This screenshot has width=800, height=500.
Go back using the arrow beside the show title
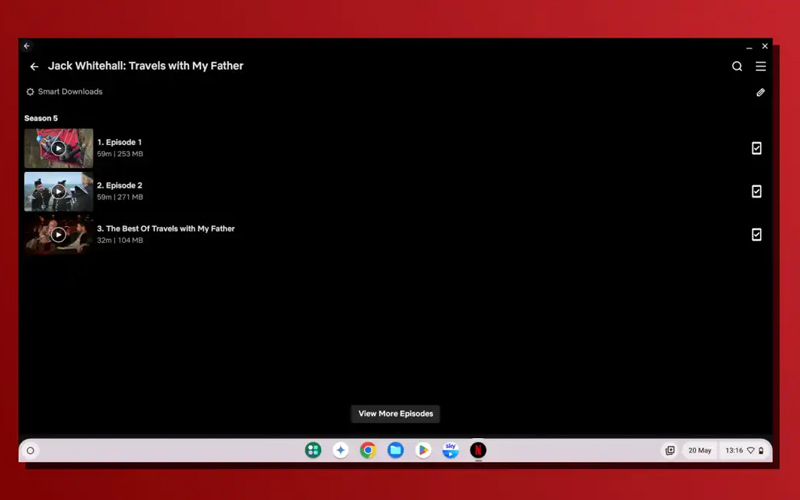34,66
